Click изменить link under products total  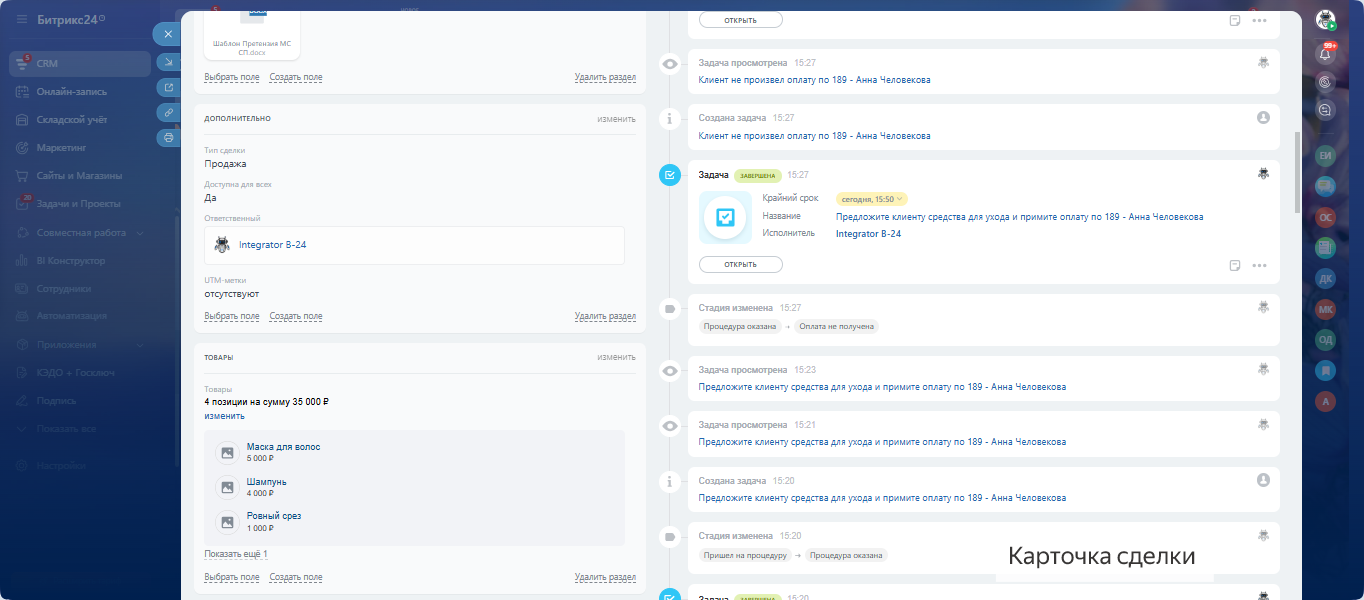(x=224, y=416)
